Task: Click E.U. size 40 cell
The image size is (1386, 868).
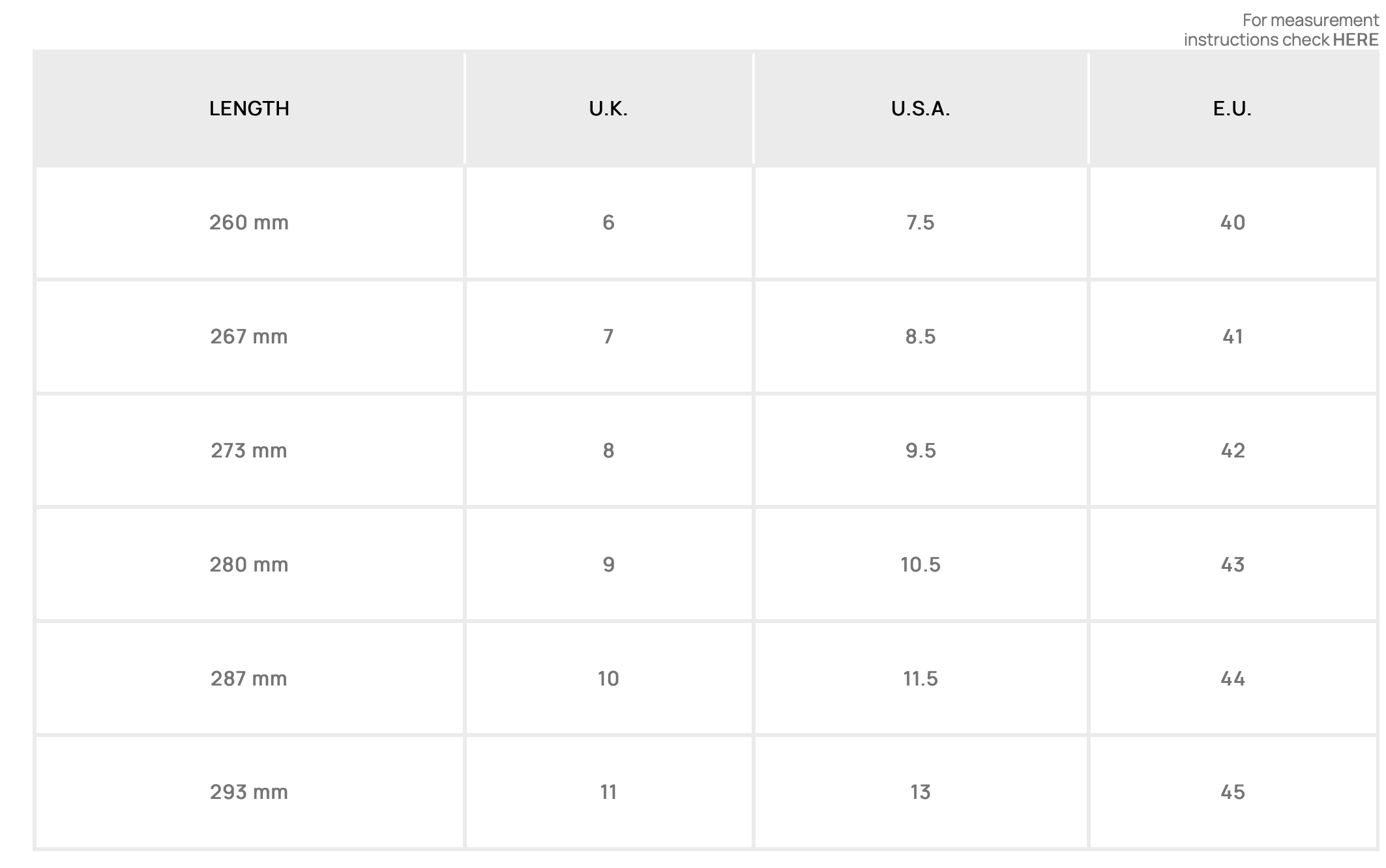Action: (x=1232, y=222)
